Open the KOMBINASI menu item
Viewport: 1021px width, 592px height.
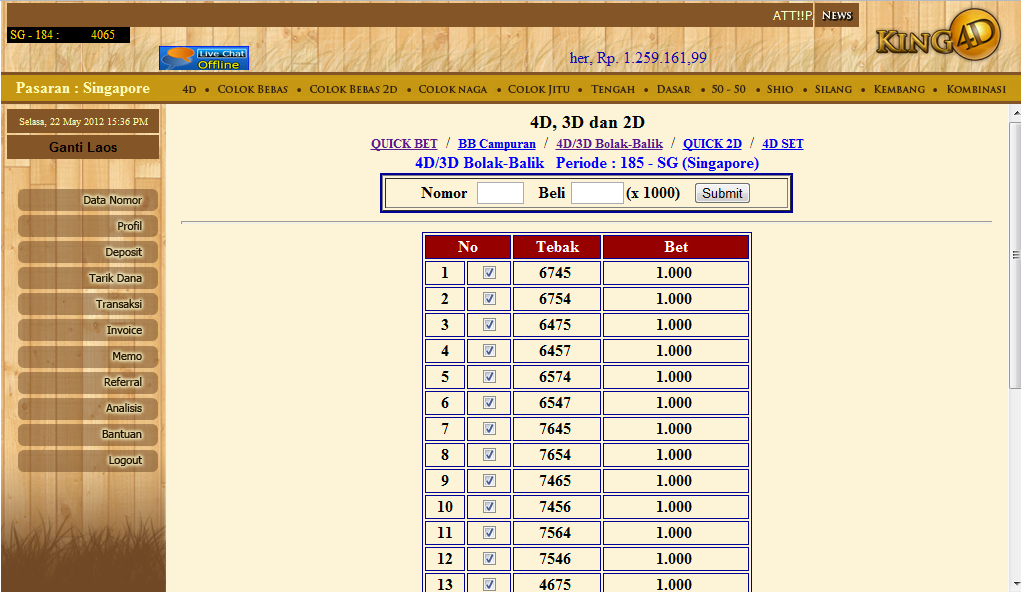(976, 89)
